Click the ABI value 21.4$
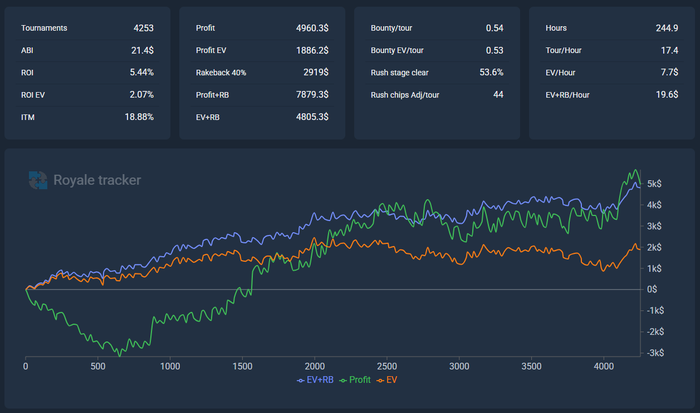The height and width of the screenshot is (413, 700). pos(142,50)
